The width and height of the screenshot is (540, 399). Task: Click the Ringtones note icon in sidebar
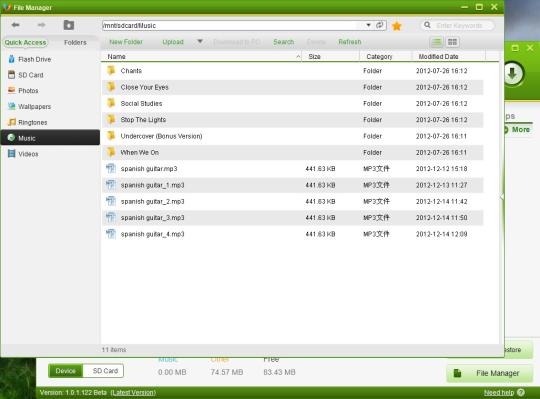coord(12,122)
